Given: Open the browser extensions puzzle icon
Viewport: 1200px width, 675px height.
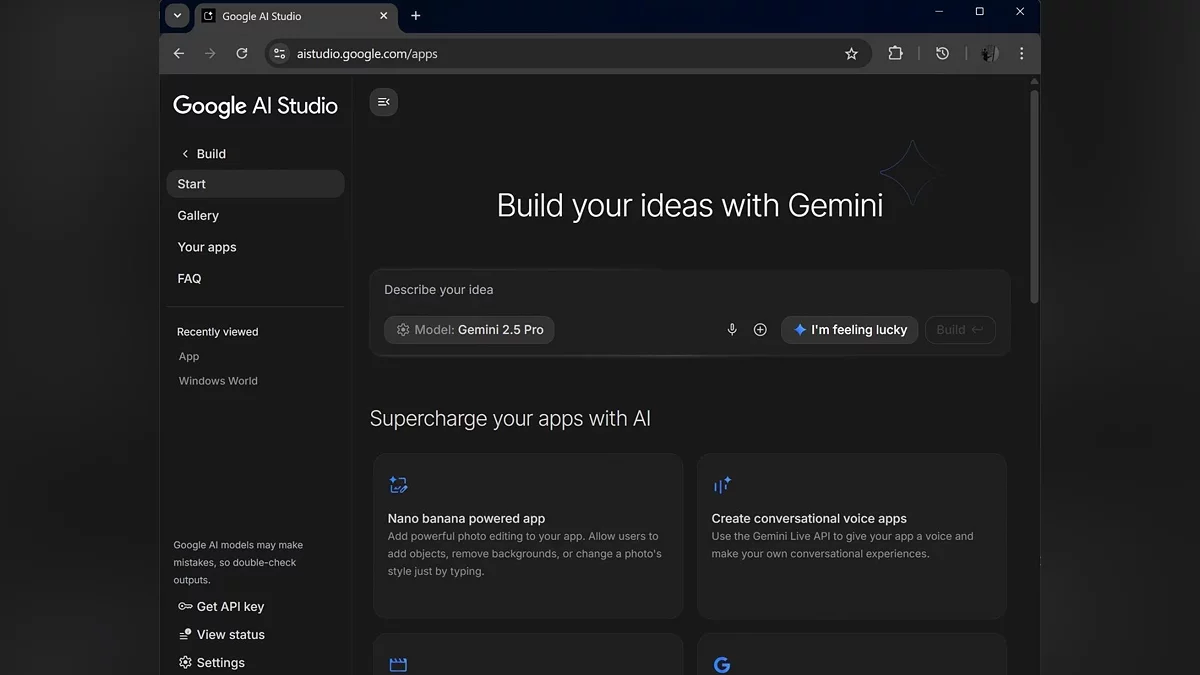Looking at the screenshot, I should [x=895, y=54].
